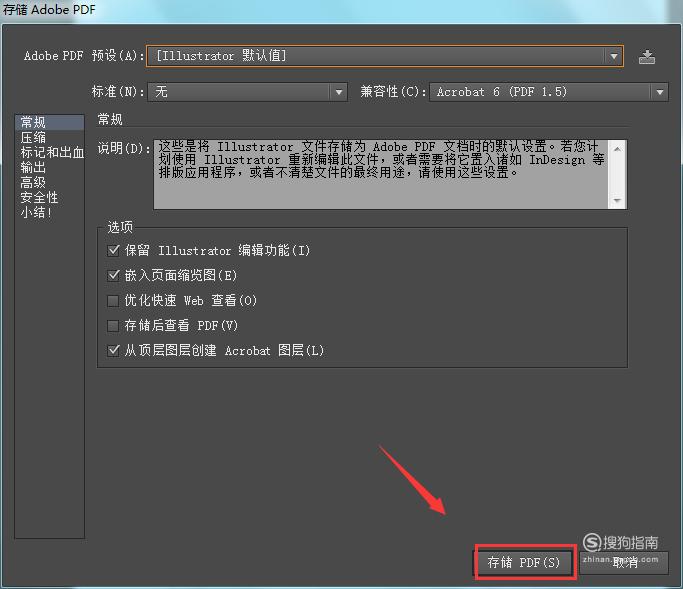Enable 存储后查看 PDF
The width and height of the screenshot is (683, 589).
pyautogui.click(x=113, y=325)
